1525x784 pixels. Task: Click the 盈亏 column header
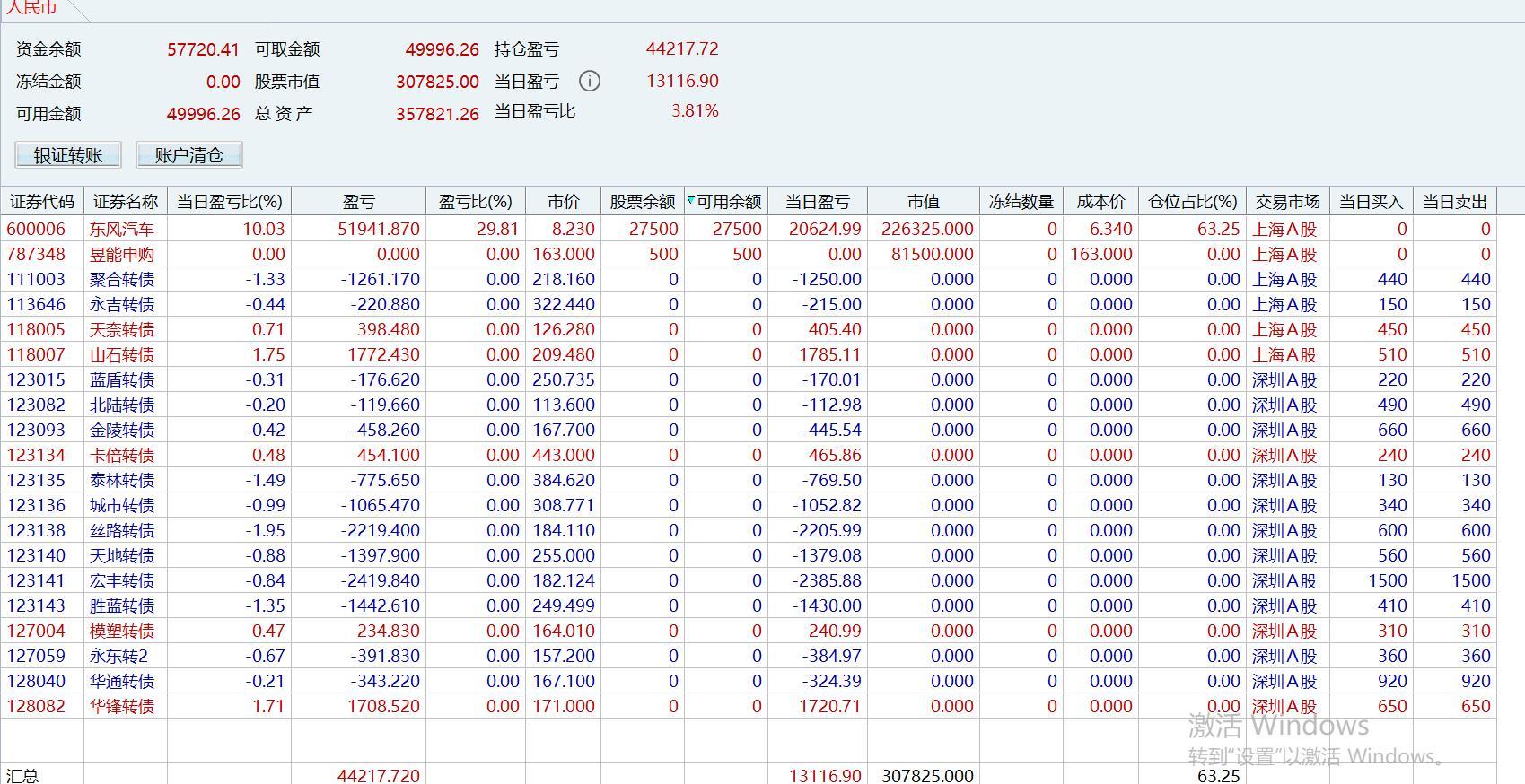coord(359,202)
